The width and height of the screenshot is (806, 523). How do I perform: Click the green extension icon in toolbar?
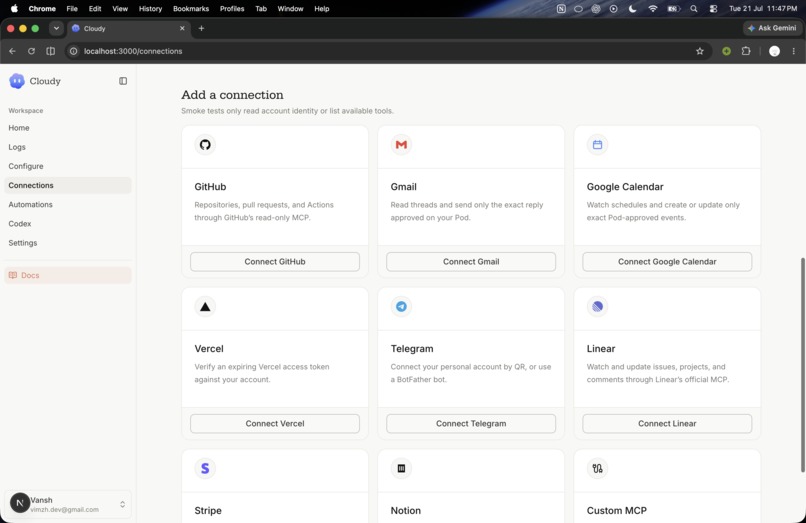[x=726, y=51]
